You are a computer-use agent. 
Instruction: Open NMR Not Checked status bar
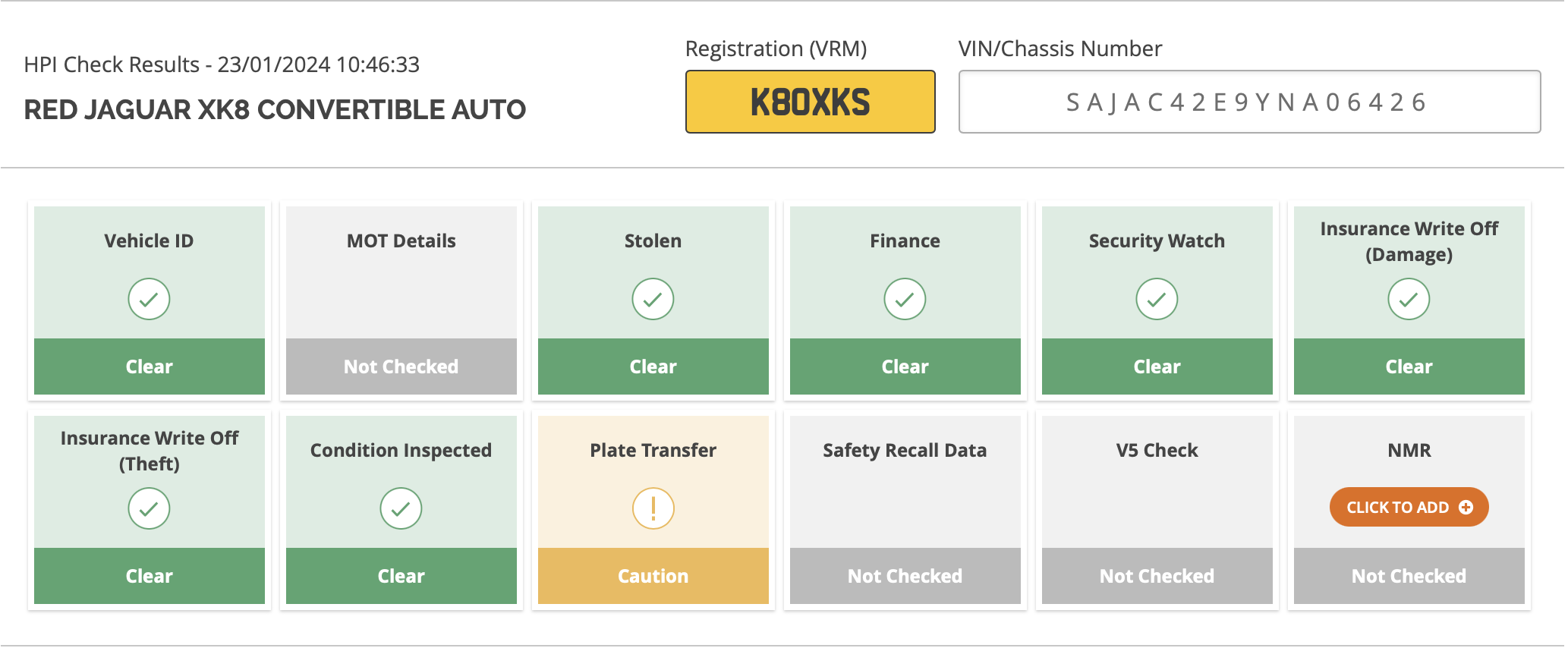pyautogui.click(x=1409, y=576)
